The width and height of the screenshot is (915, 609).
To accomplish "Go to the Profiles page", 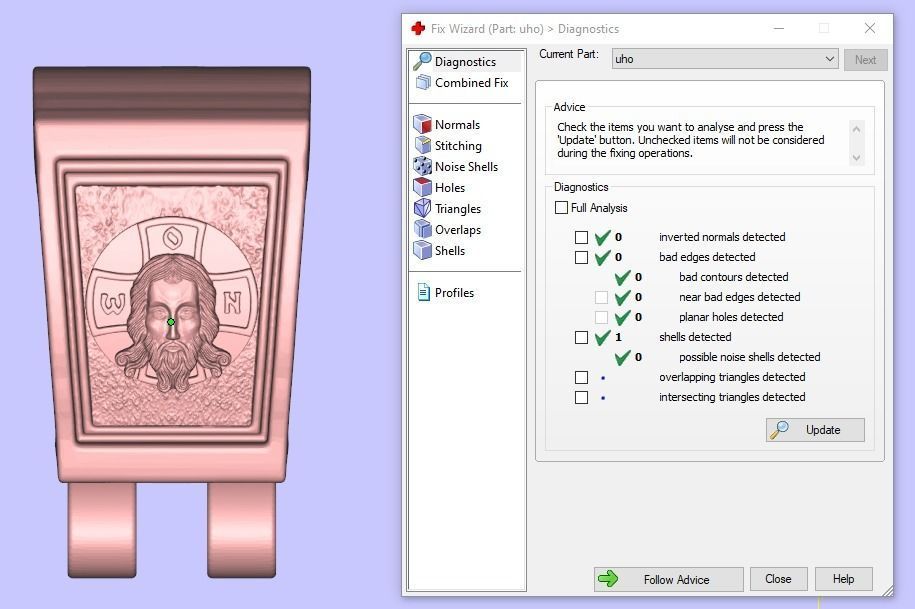I will (455, 293).
